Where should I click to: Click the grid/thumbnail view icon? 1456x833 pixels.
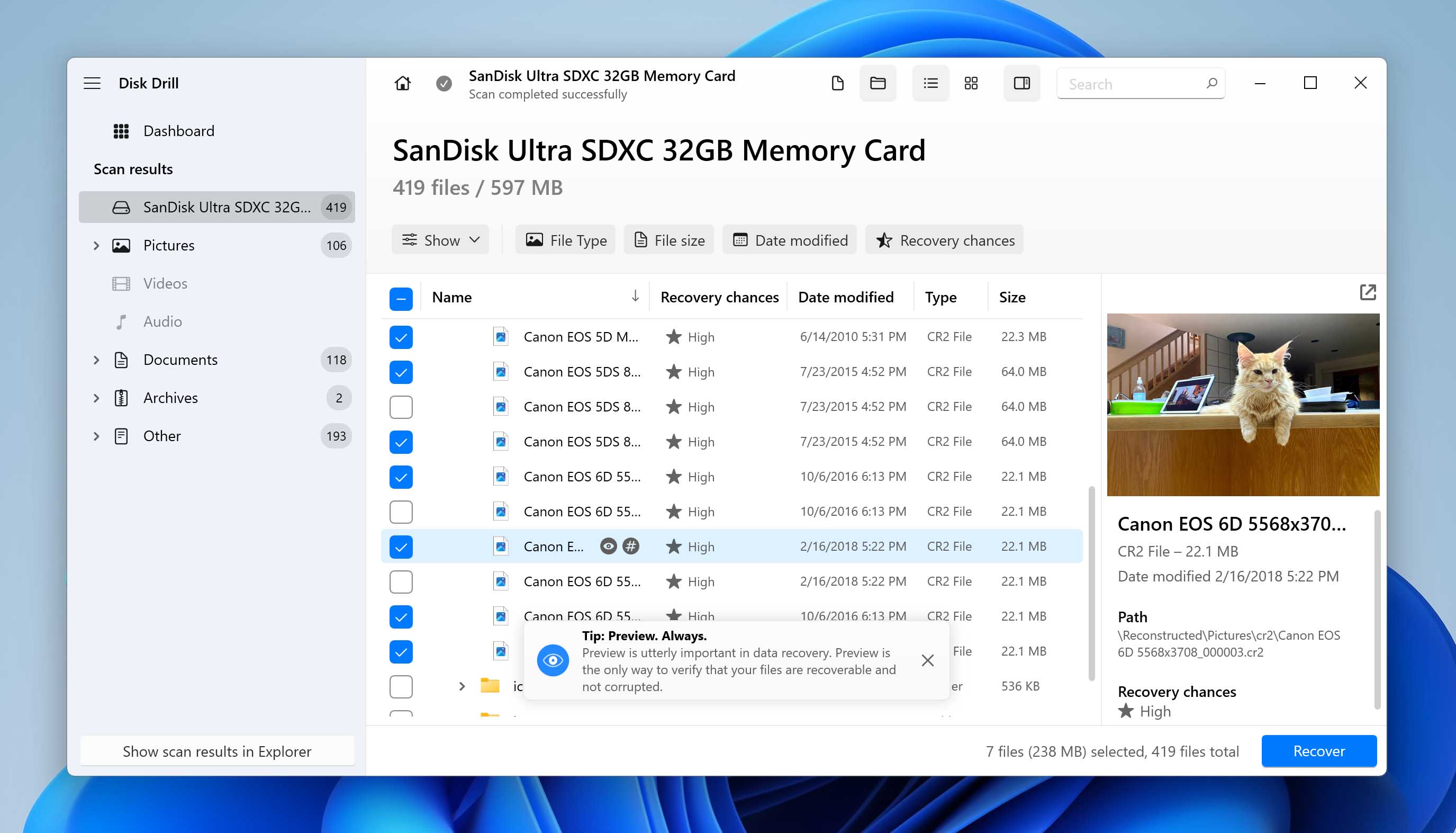tap(971, 84)
